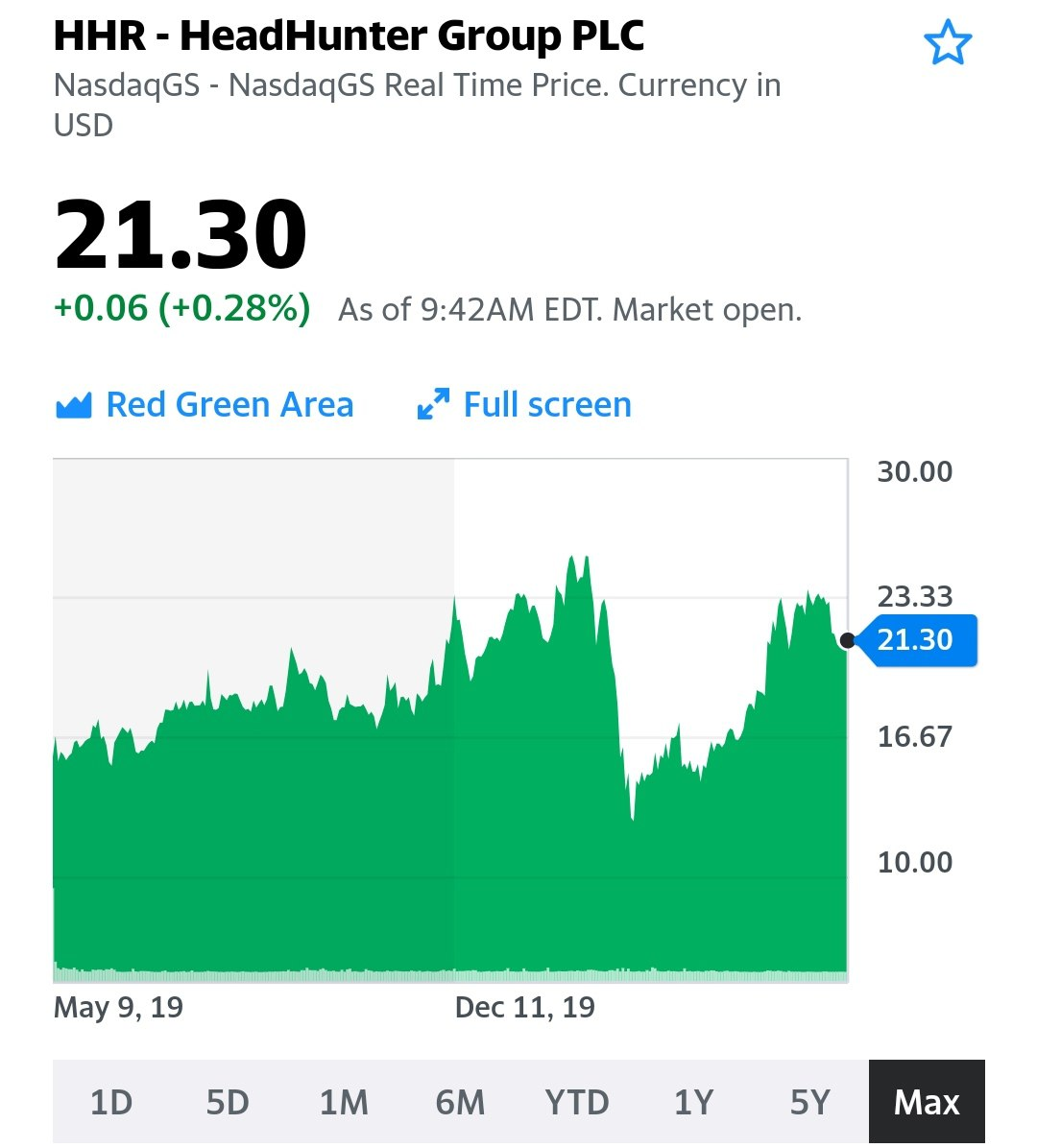The width and height of the screenshot is (1037, 1148).
Task: Click the Dec 11, 19 date label
Action: click(524, 1008)
